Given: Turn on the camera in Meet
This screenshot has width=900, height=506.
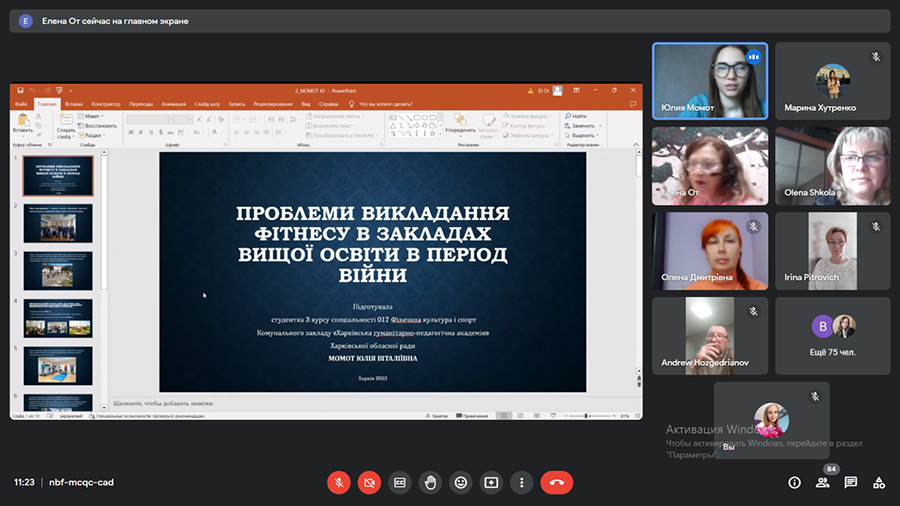Looking at the screenshot, I should (369, 482).
